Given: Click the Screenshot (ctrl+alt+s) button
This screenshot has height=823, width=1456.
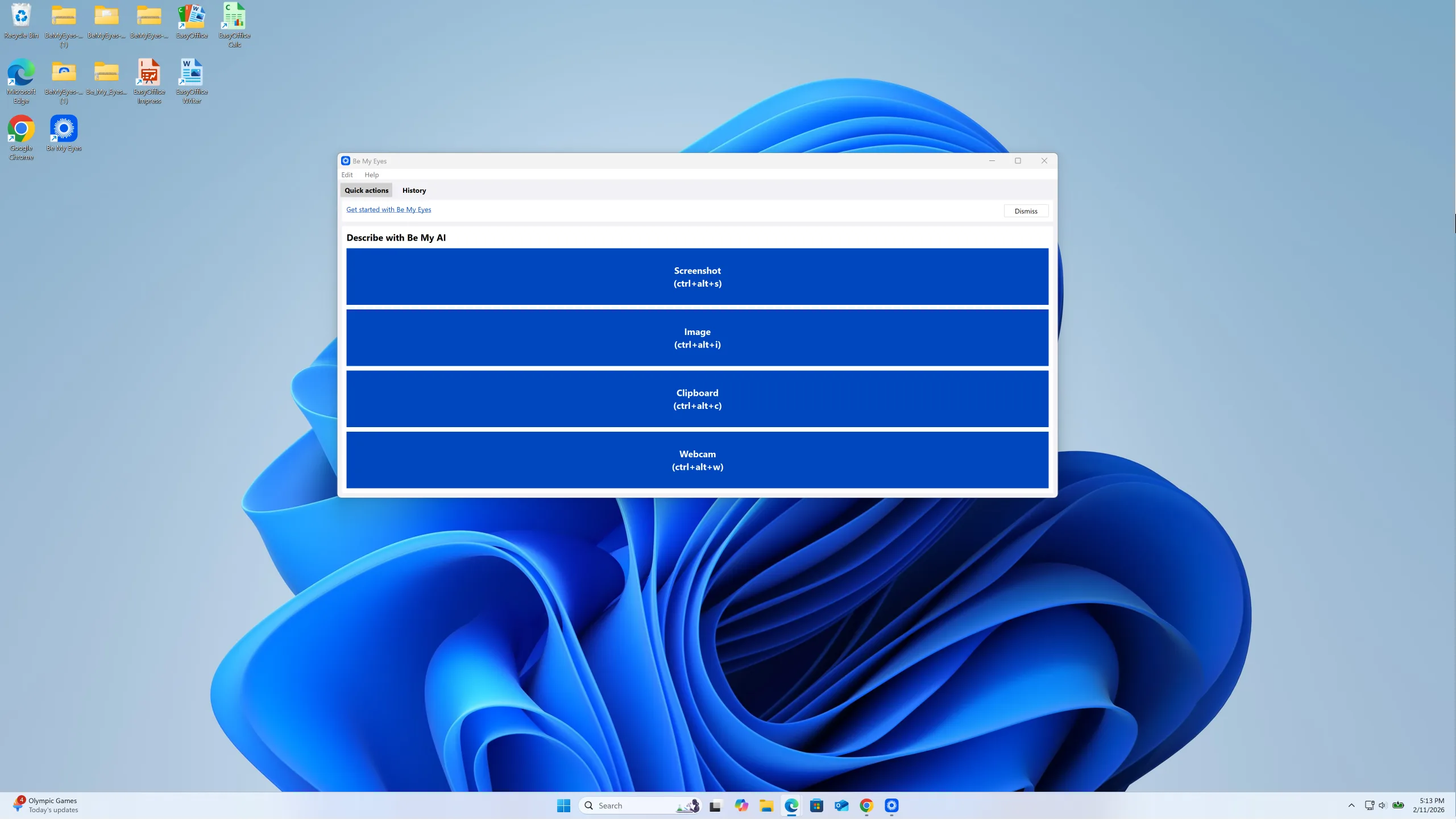Looking at the screenshot, I should [697, 277].
